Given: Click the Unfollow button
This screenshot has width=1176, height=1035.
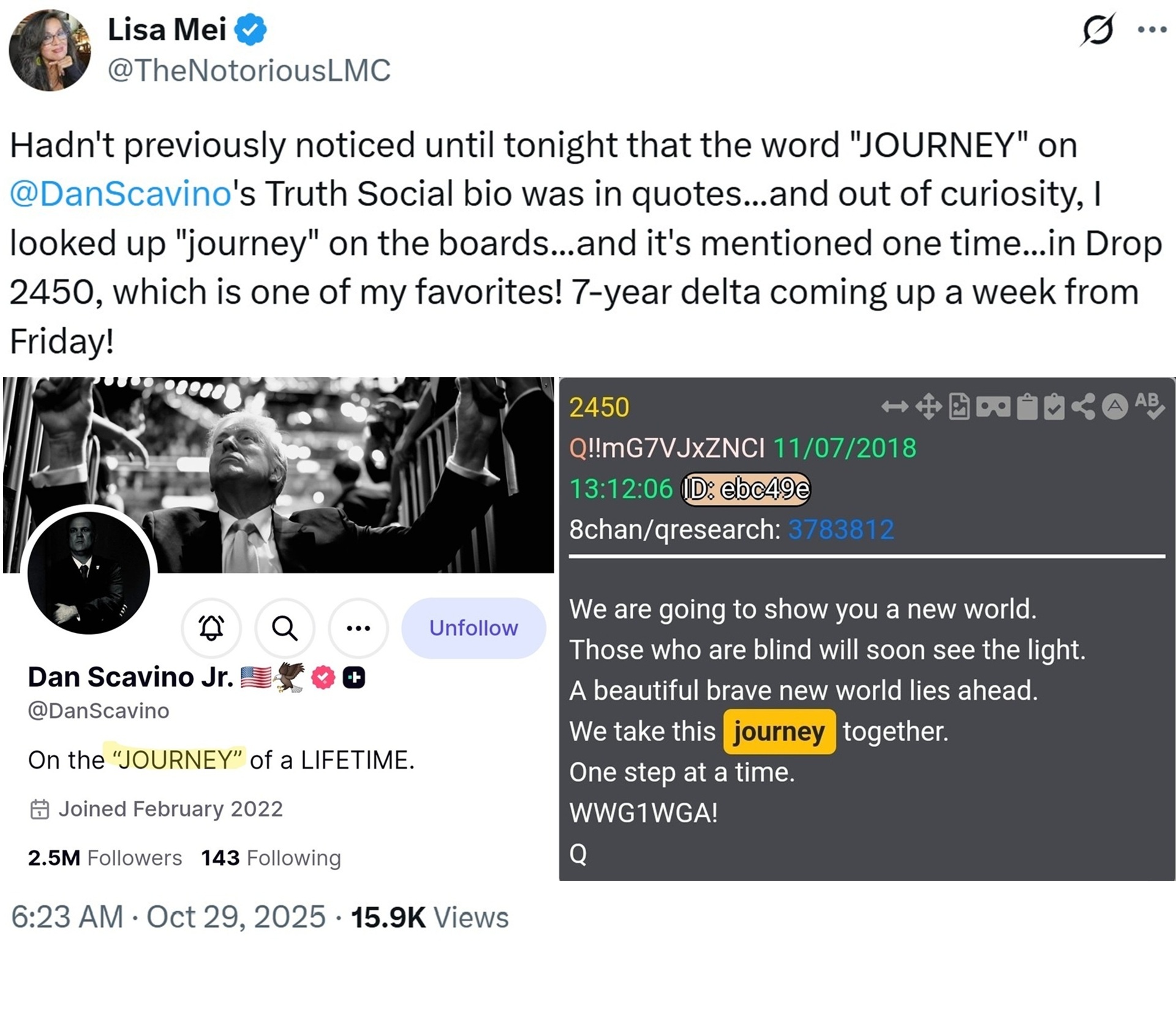Looking at the screenshot, I should 473,627.
